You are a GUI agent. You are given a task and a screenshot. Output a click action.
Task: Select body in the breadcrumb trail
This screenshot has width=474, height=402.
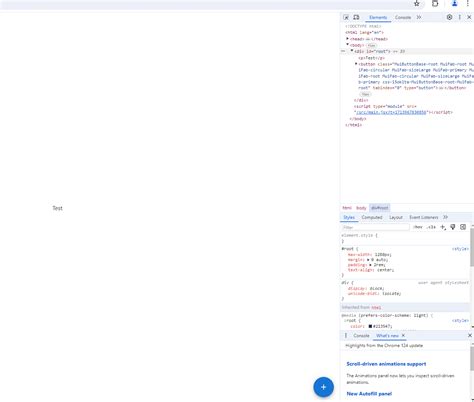pos(361,208)
